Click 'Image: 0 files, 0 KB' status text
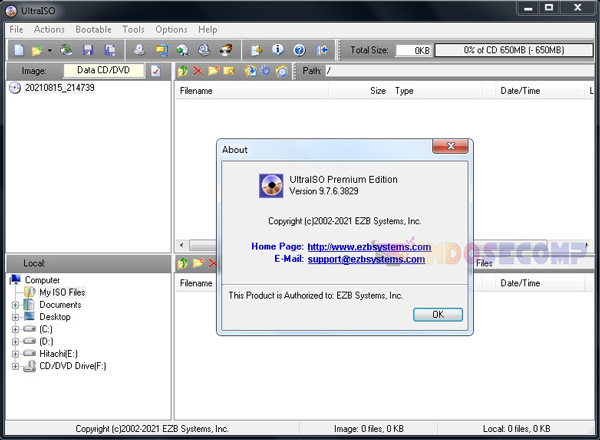 coord(368,429)
